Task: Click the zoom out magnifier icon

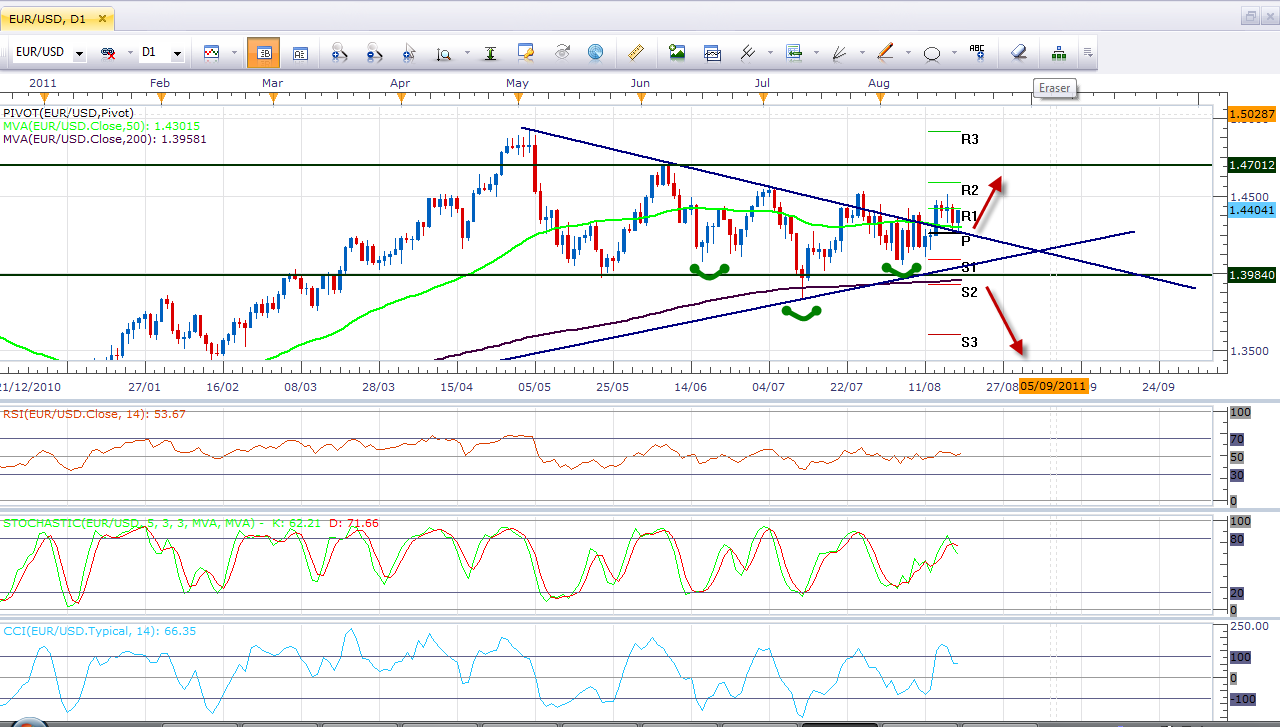Action: [374, 52]
